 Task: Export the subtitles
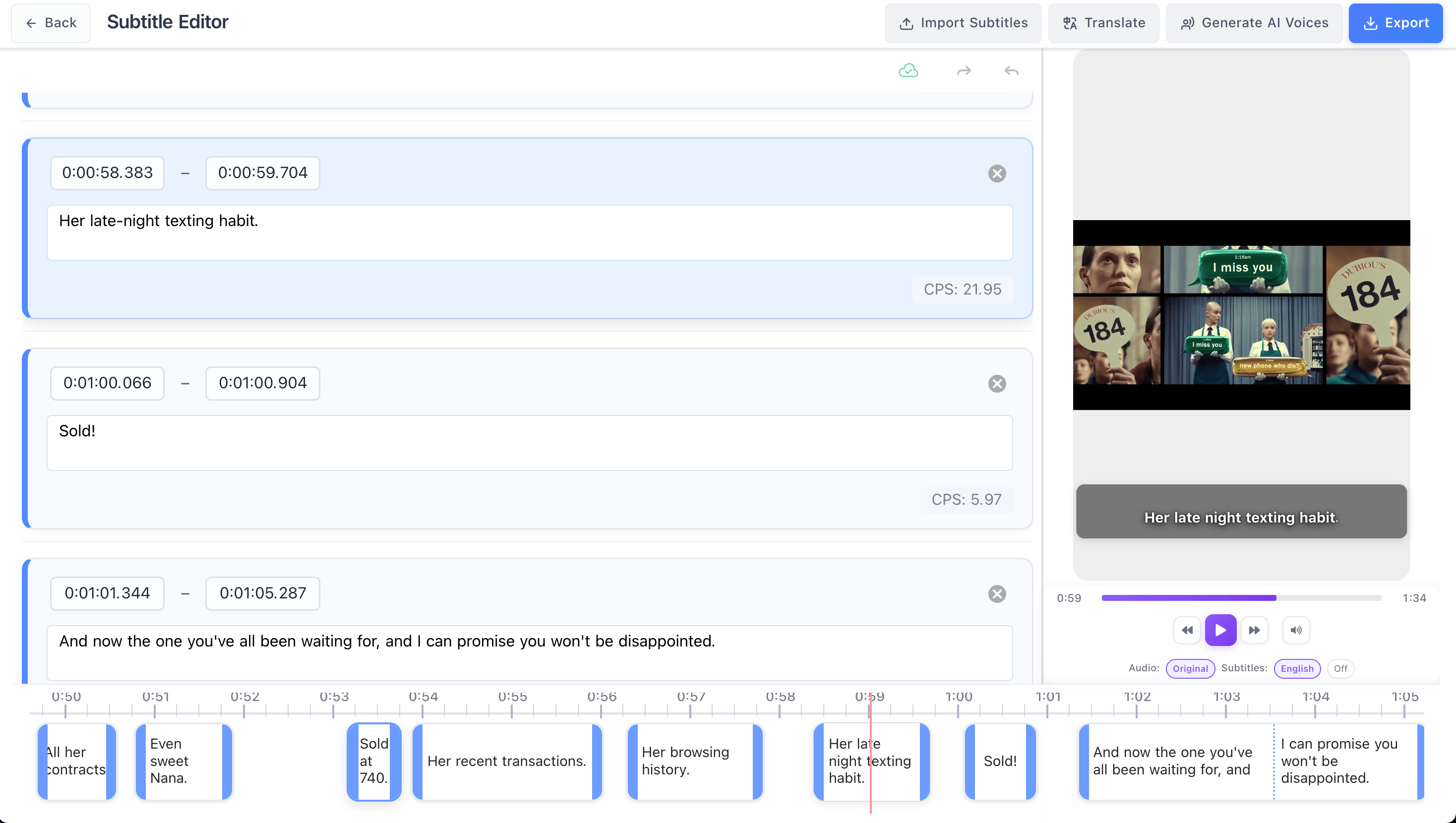pyautogui.click(x=1395, y=23)
